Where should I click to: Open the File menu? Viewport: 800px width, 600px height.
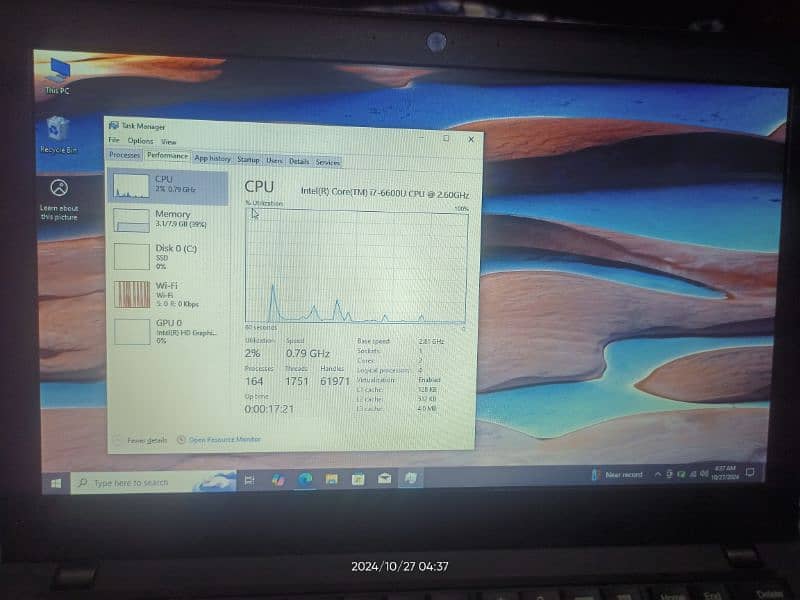[x=114, y=141]
